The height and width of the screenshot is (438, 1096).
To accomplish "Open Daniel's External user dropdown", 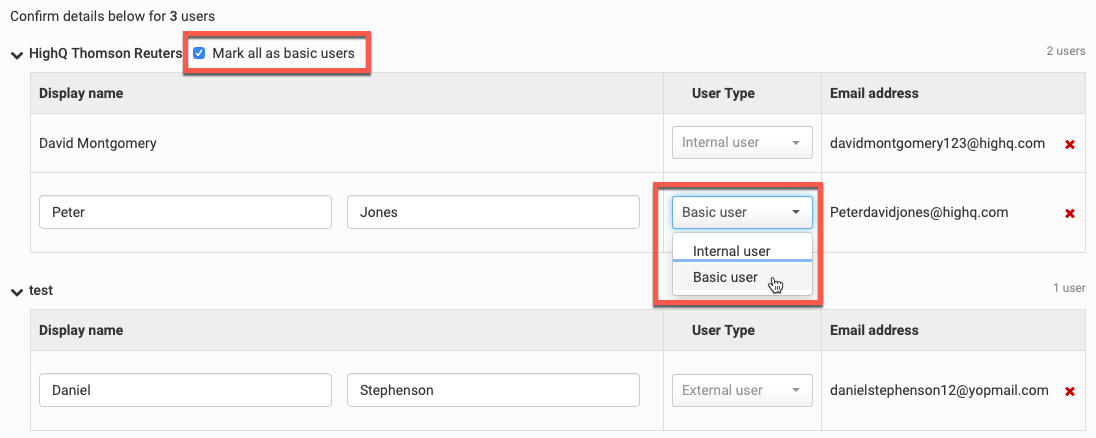I will point(742,390).
